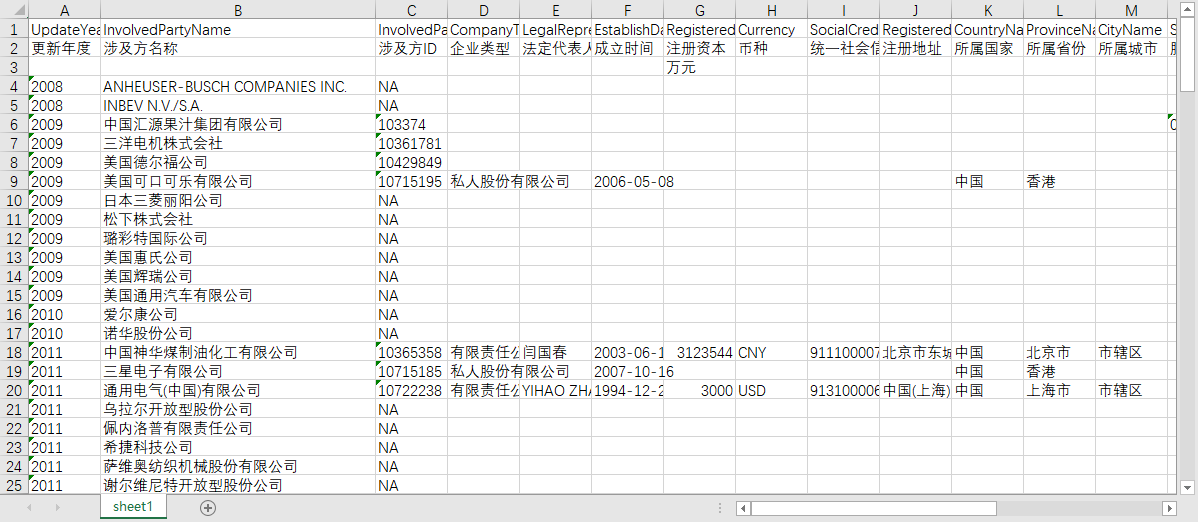Click date cell 2006-05-08
The width and height of the screenshot is (1198, 522).
coord(627,181)
